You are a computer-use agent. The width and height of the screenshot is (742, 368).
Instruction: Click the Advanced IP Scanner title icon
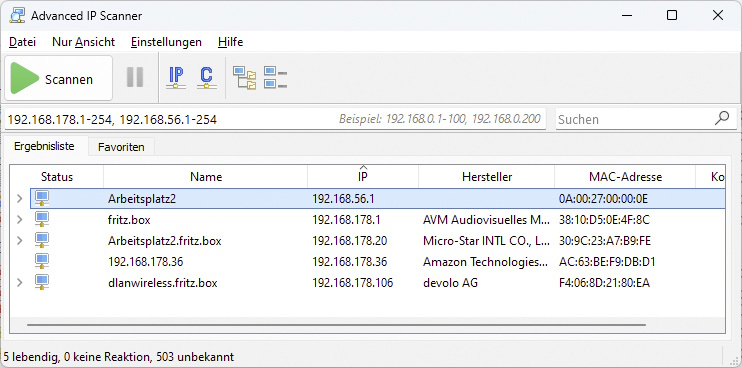[17, 15]
